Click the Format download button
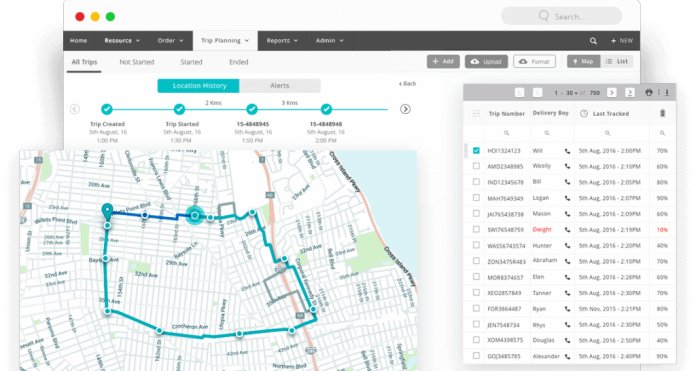The image size is (696, 371). coord(534,61)
